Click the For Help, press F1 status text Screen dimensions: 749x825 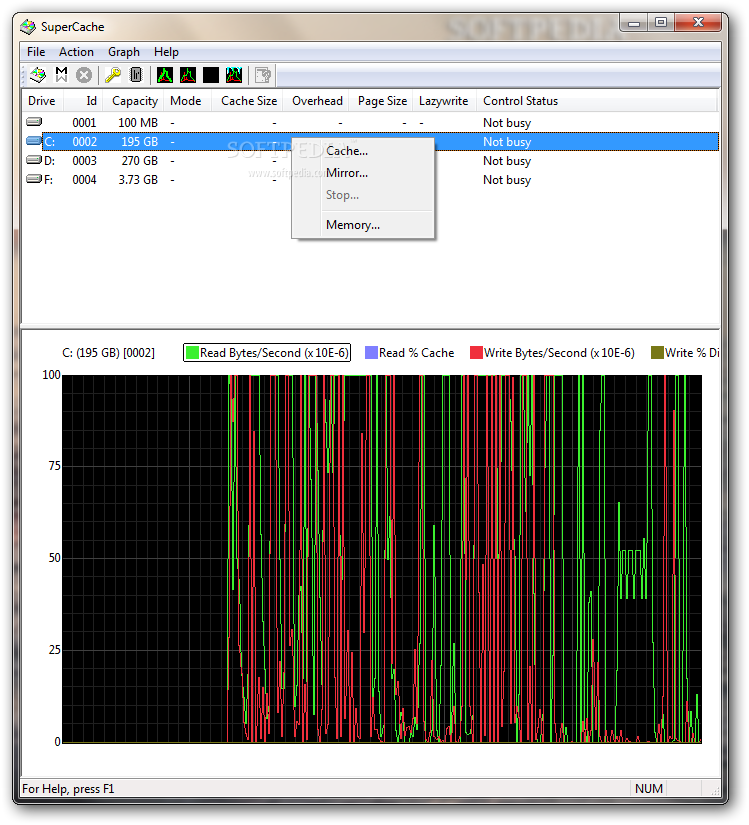coord(68,789)
